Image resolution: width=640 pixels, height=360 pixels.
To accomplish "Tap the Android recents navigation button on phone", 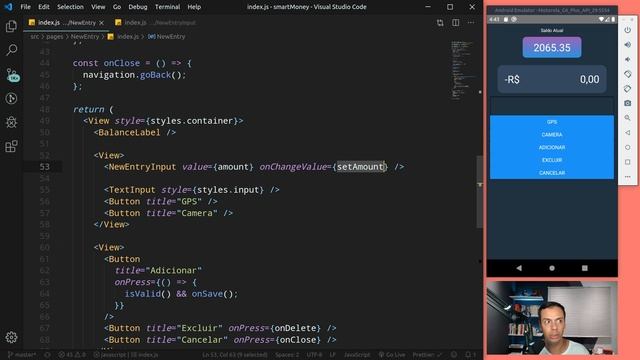I will point(584,268).
